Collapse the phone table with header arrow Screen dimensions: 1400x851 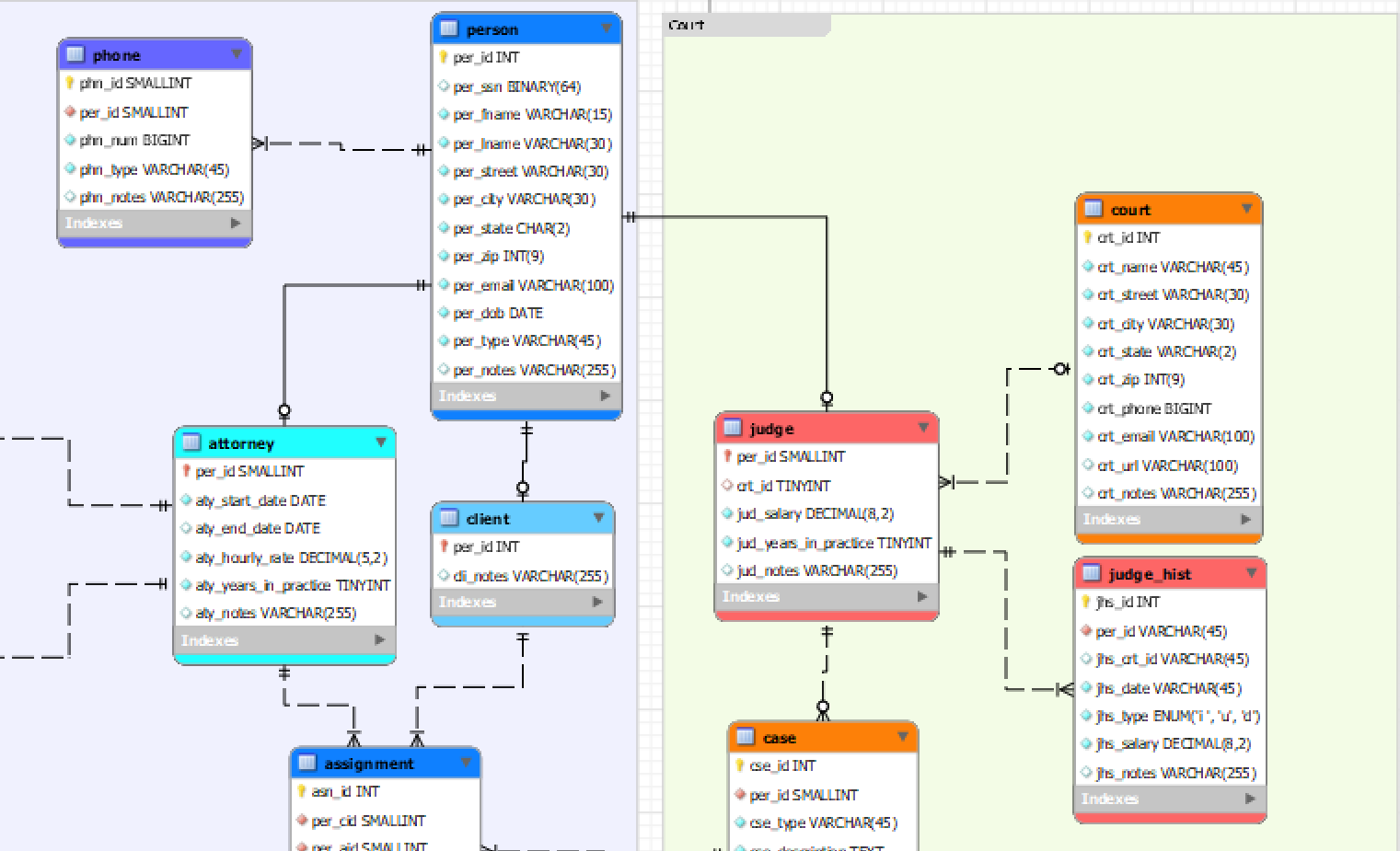pos(237,54)
